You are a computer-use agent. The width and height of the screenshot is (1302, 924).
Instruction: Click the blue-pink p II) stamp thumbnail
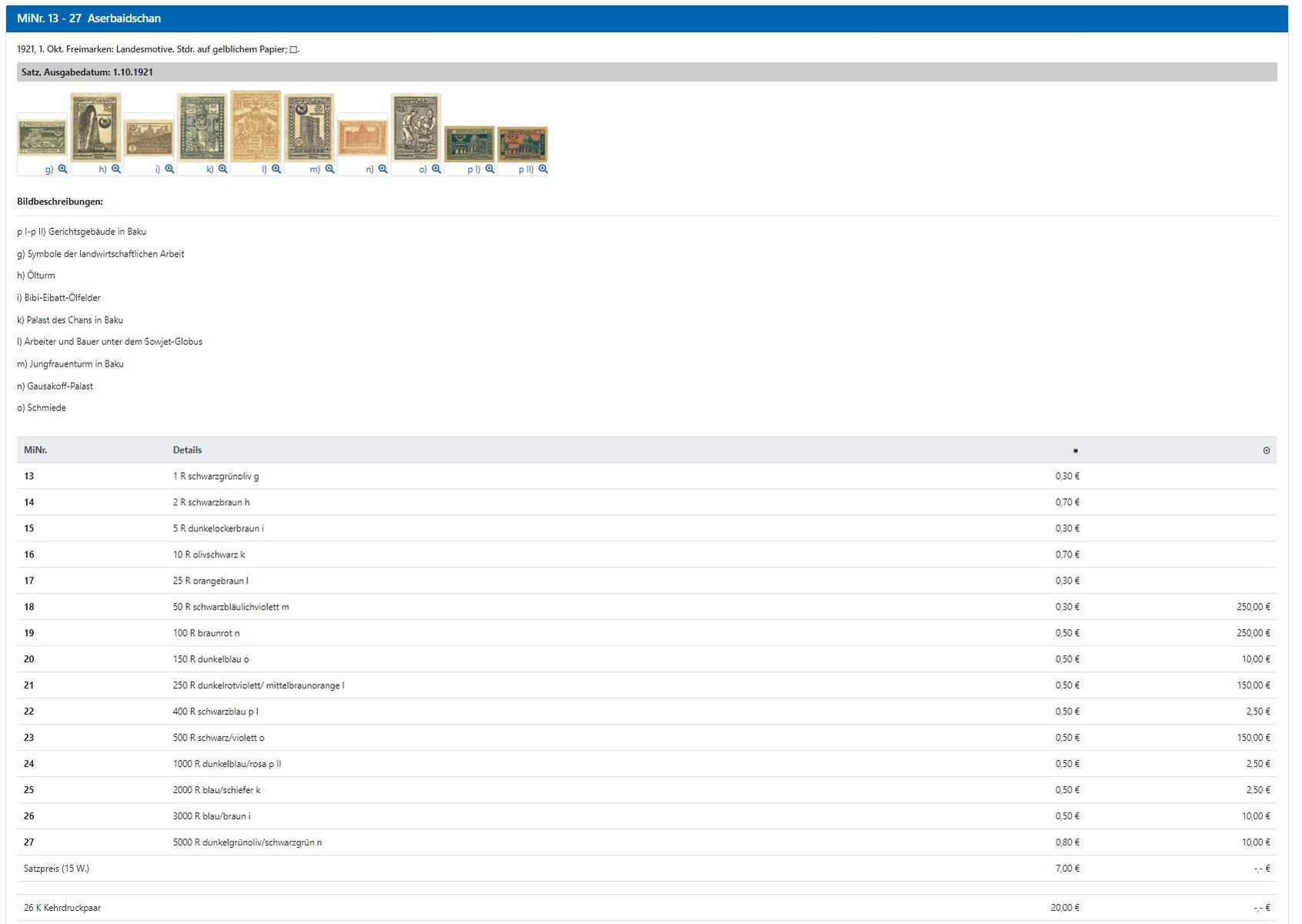522,144
